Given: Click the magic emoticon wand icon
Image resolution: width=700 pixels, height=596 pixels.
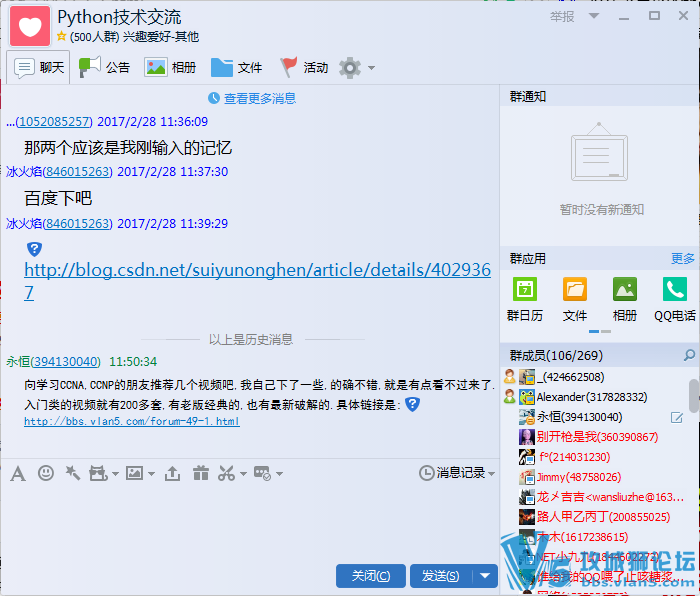Looking at the screenshot, I should coord(73,473).
